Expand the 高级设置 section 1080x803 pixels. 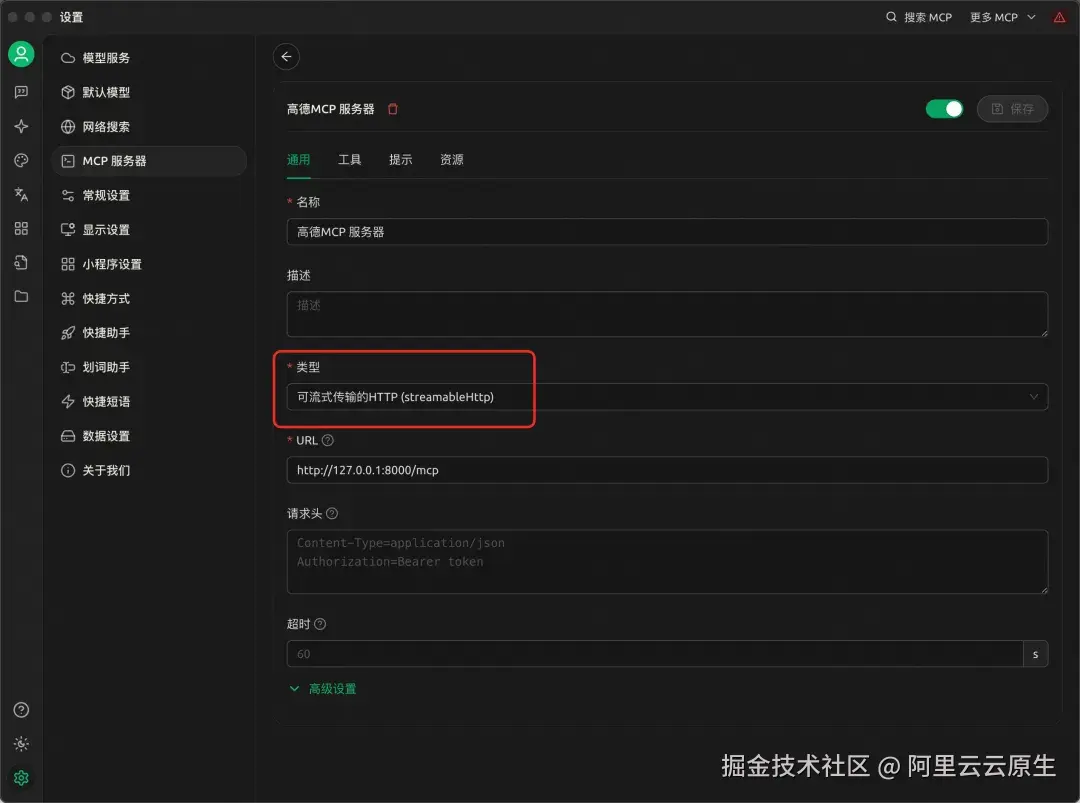pyautogui.click(x=322, y=689)
